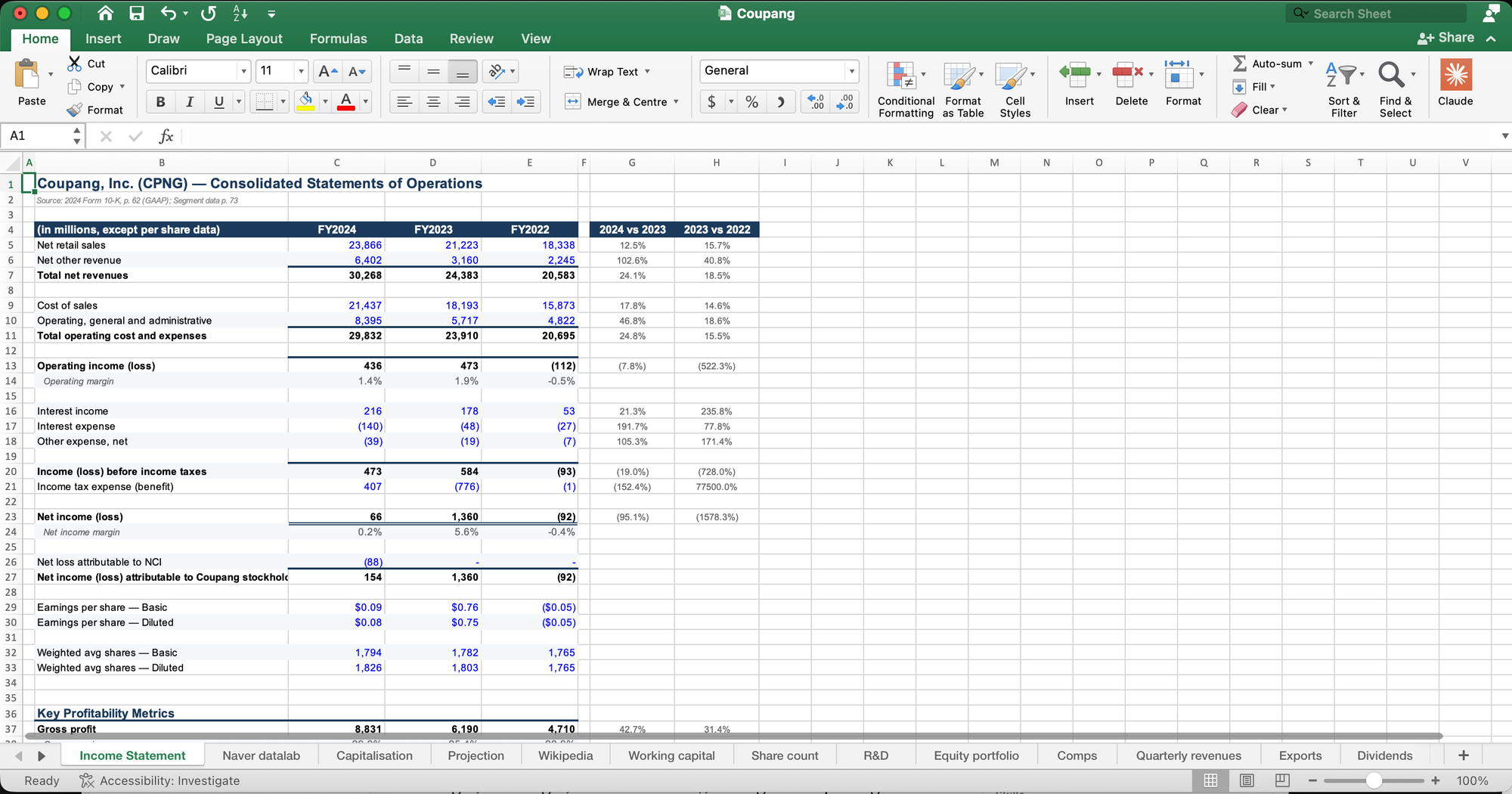The width and height of the screenshot is (1512, 794).
Task: Apply comma style number format
Action: click(x=781, y=102)
